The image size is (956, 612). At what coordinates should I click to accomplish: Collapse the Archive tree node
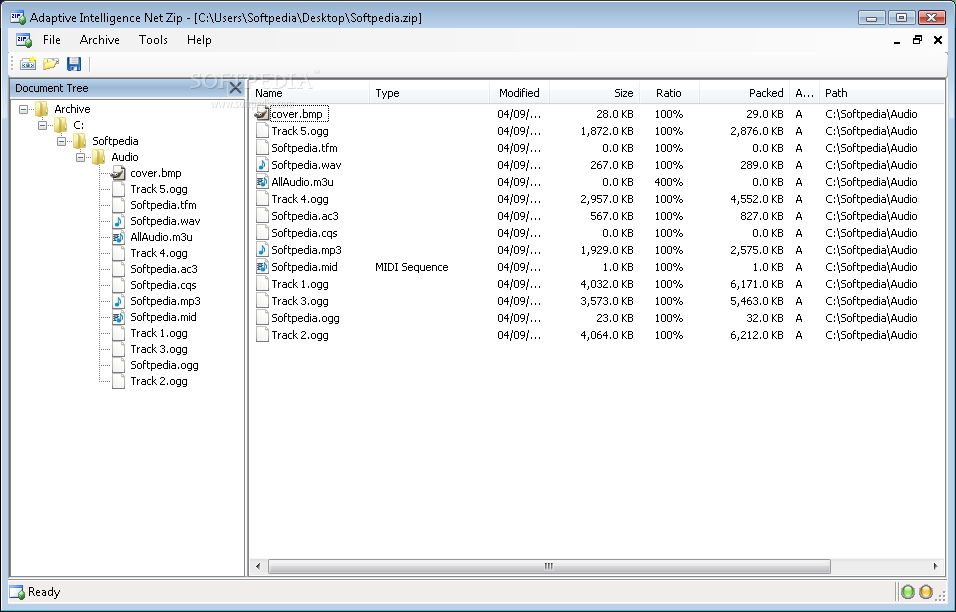[x=23, y=109]
